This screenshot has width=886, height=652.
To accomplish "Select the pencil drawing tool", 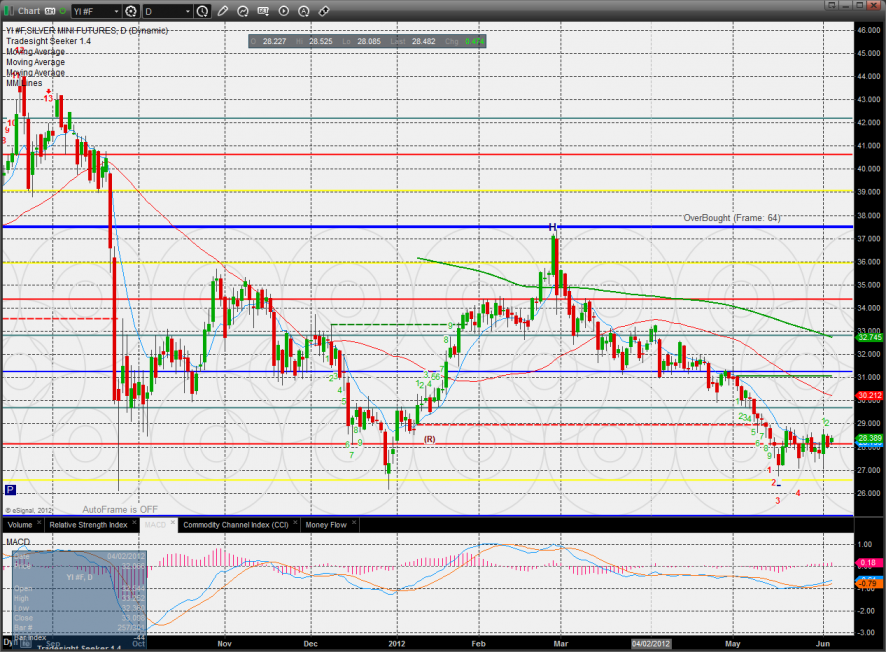I will 223,11.
